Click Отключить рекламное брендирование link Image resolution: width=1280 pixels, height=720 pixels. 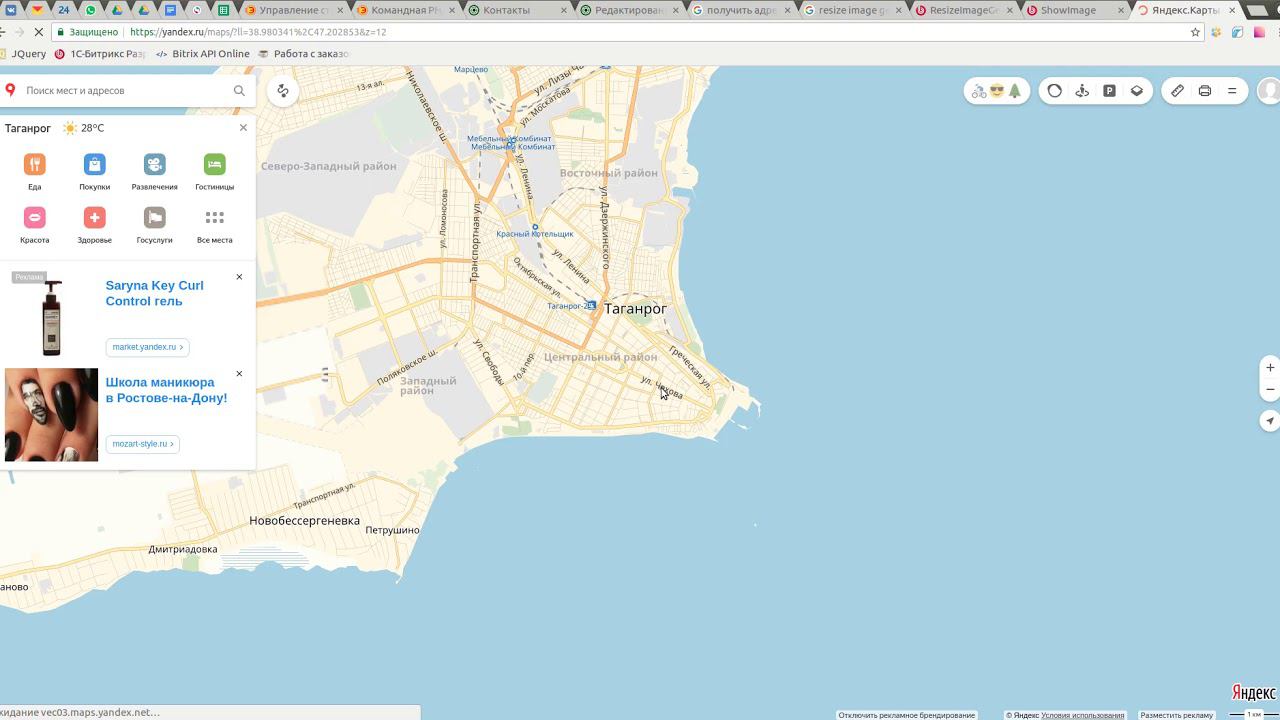[x=907, y=715]
